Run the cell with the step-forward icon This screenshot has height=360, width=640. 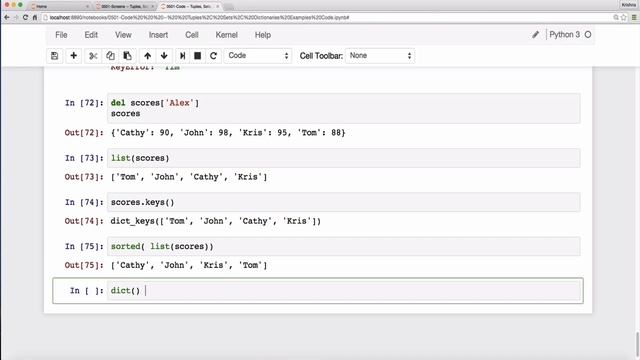pyautogui.click(x=182, y=56)
